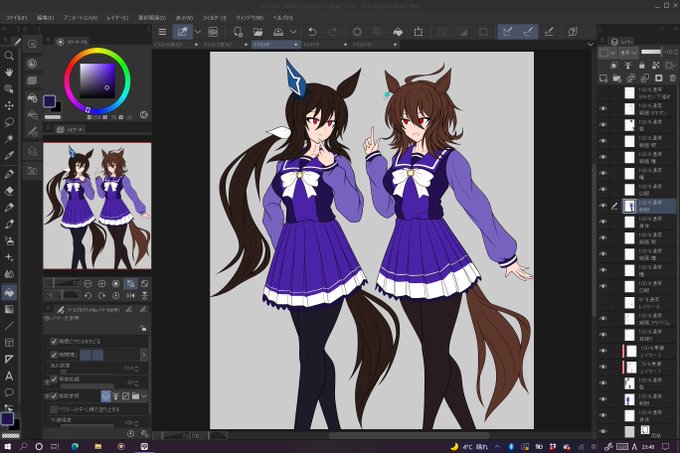Open Windows Start menu
Viewport: 680px width, 453px height.
[x=7, y=446]
